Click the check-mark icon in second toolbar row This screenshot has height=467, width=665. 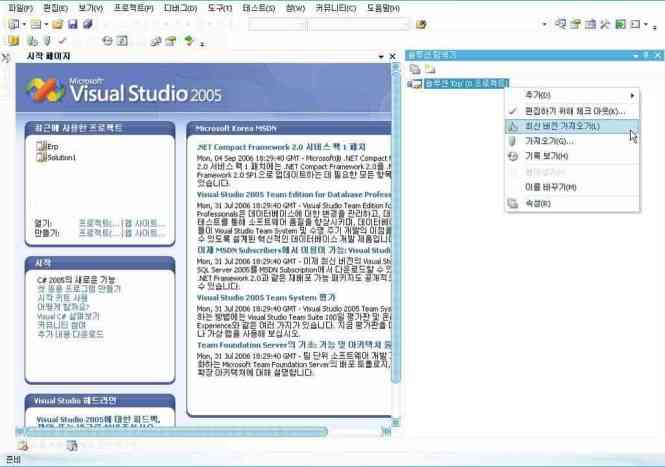pos(62,41)
